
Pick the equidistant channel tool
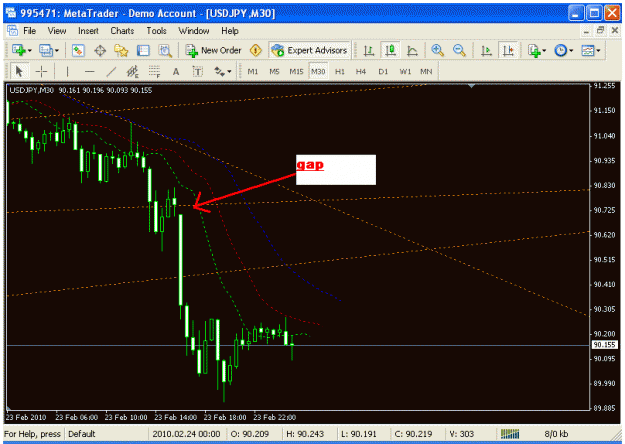click(x=132, y=72)
